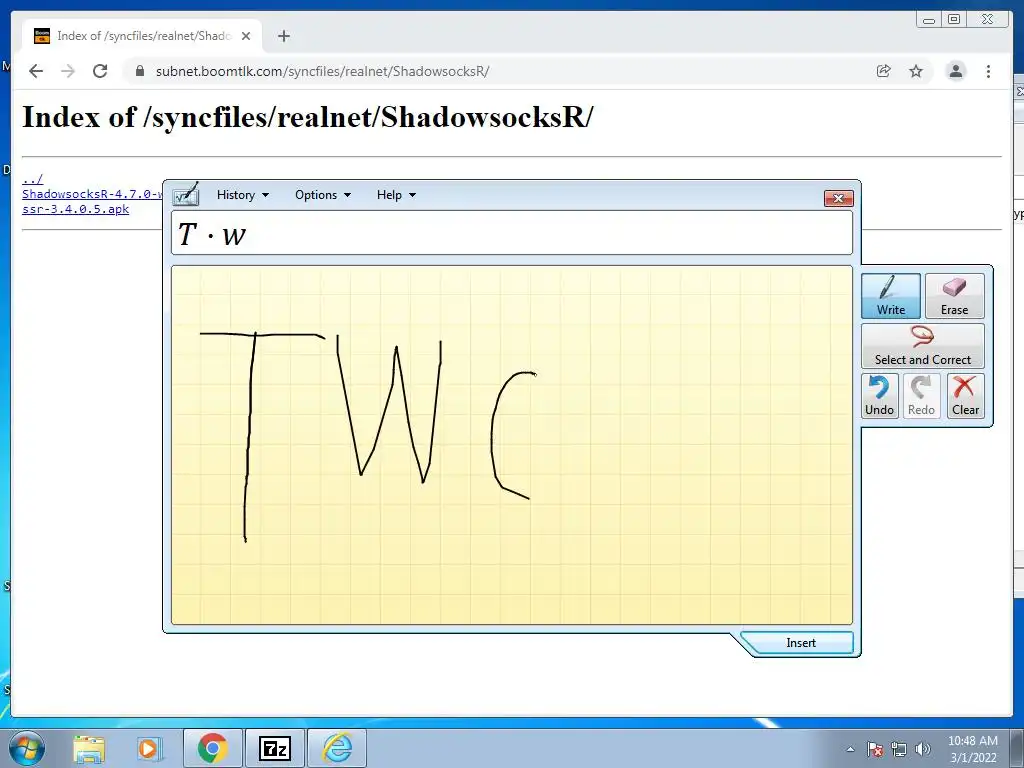Image resolution: width=1024 pixels, height=768 pixels.
Task: Open the History menu
Action: point(242,195)
